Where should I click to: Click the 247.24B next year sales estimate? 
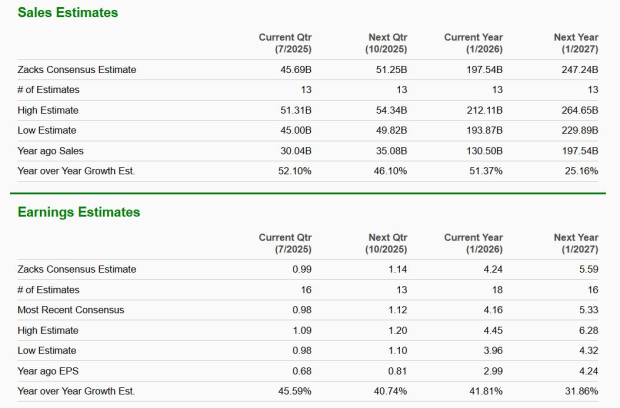pyautogui.click(x=580, y=70)
